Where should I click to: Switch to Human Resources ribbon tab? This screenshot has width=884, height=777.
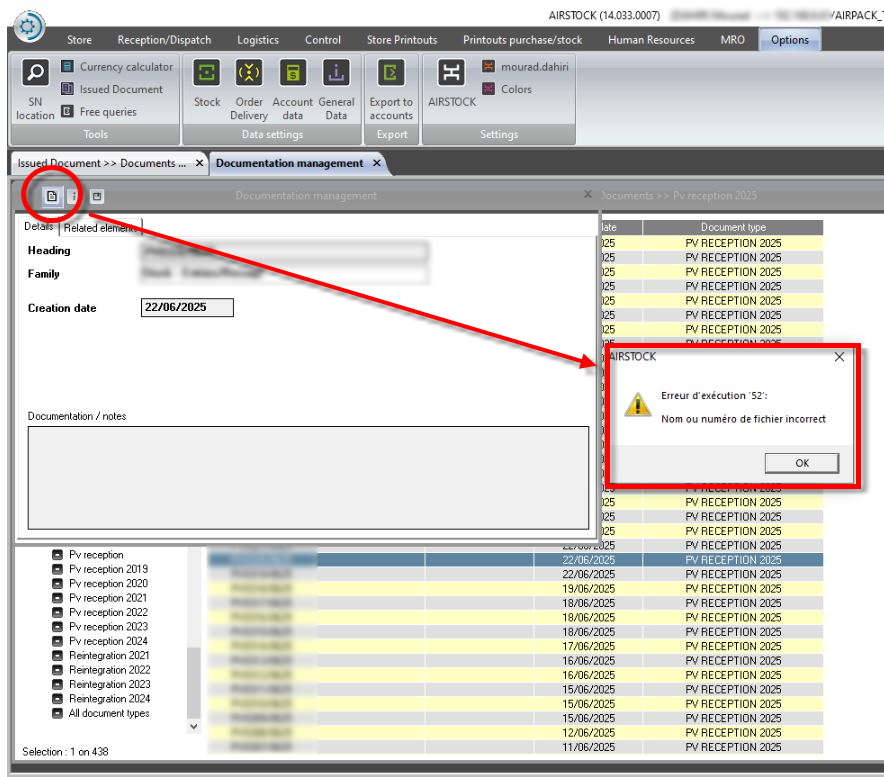click(x=651, y=40)
